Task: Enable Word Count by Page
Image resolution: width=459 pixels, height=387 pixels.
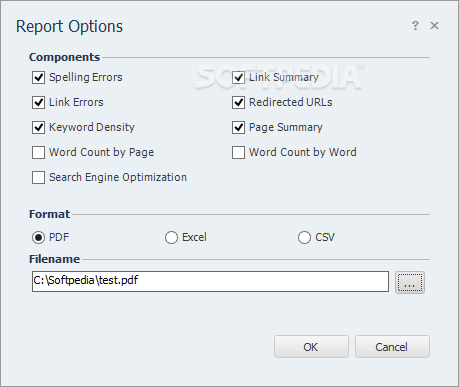Action: [x=38, y=152]
